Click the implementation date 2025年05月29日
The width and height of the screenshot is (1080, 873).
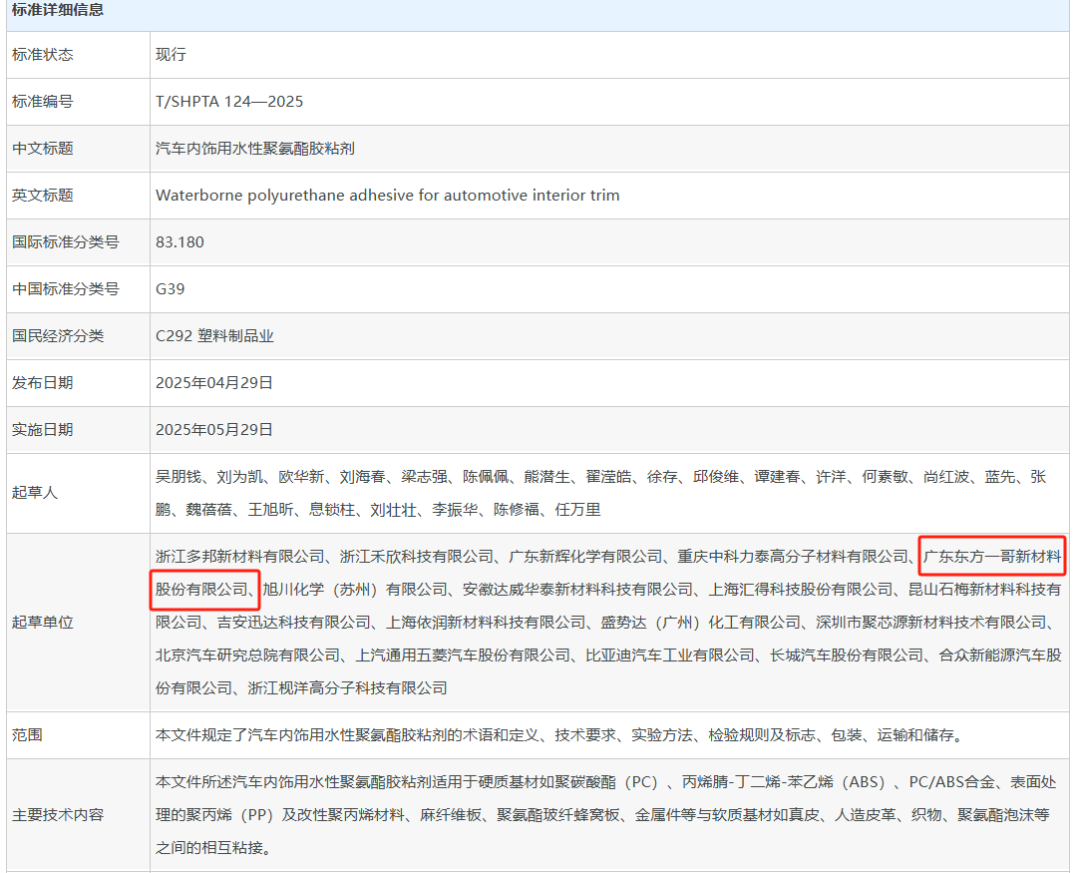(x=214, y=430)
